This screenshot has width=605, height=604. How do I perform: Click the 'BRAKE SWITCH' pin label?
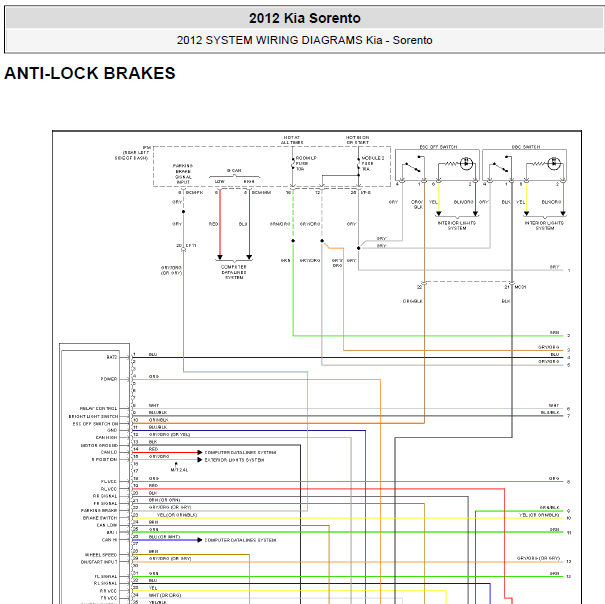click(100, 518)
